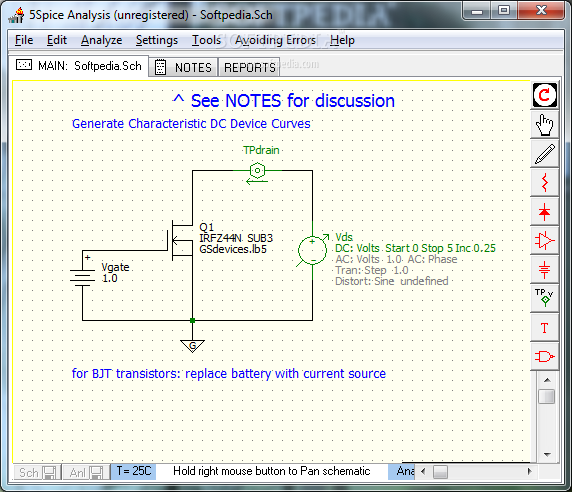This screenshot has width=572, height=492.
Task: Select the red T text tool
Action: tap(545, 328)
